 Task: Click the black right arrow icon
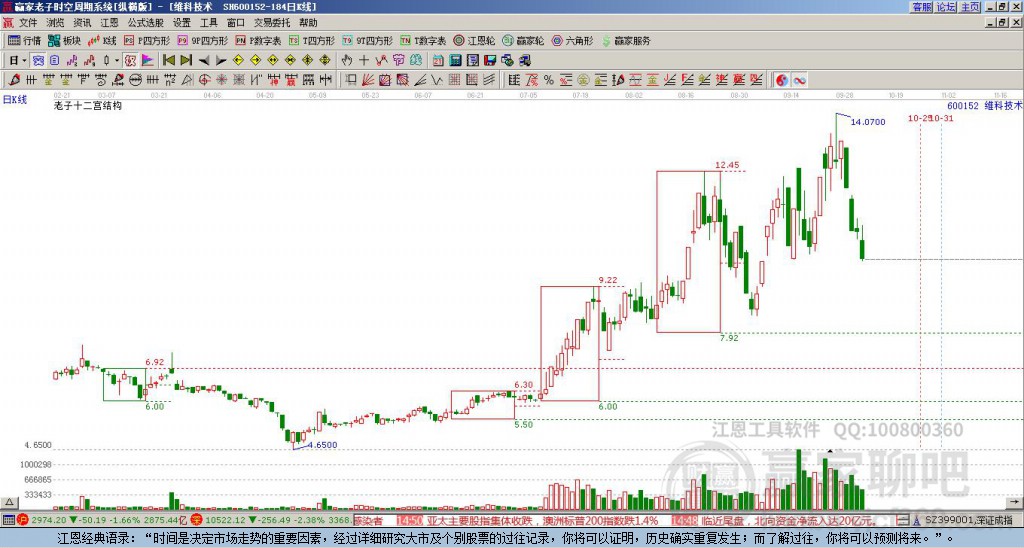coord(221,61)
